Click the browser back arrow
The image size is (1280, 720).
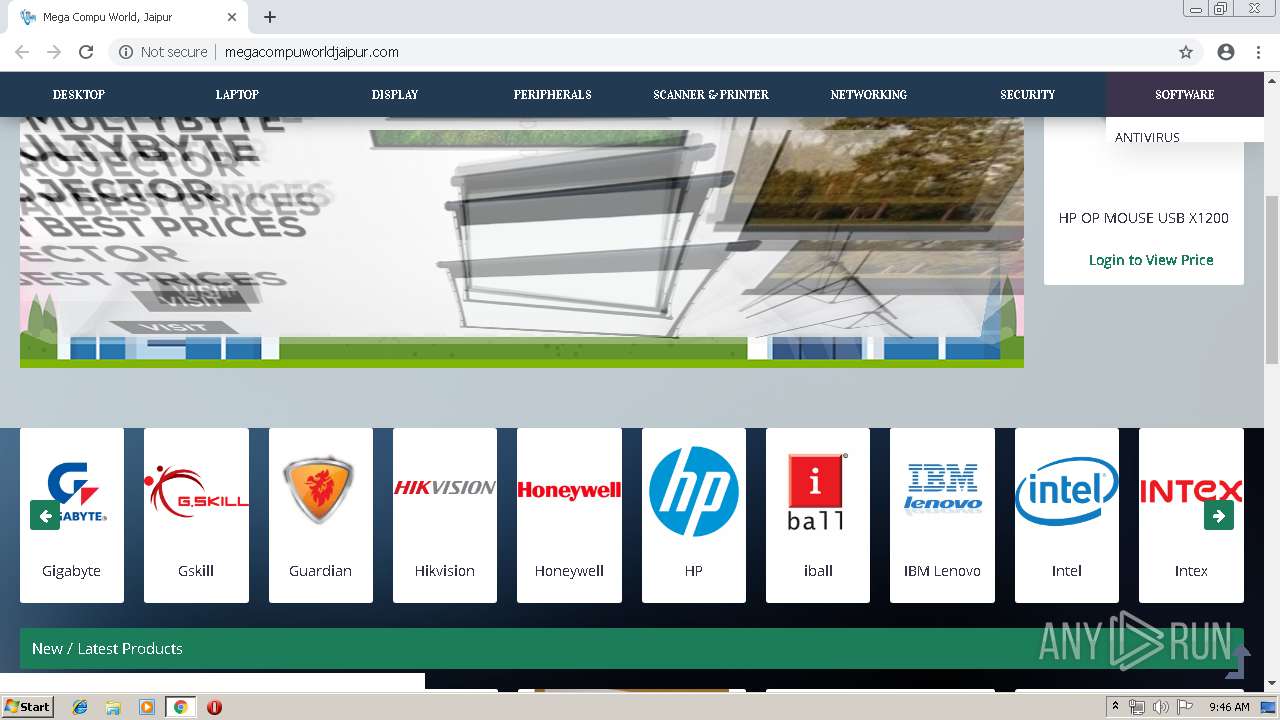pyautogui.click(x=22, y=52)
